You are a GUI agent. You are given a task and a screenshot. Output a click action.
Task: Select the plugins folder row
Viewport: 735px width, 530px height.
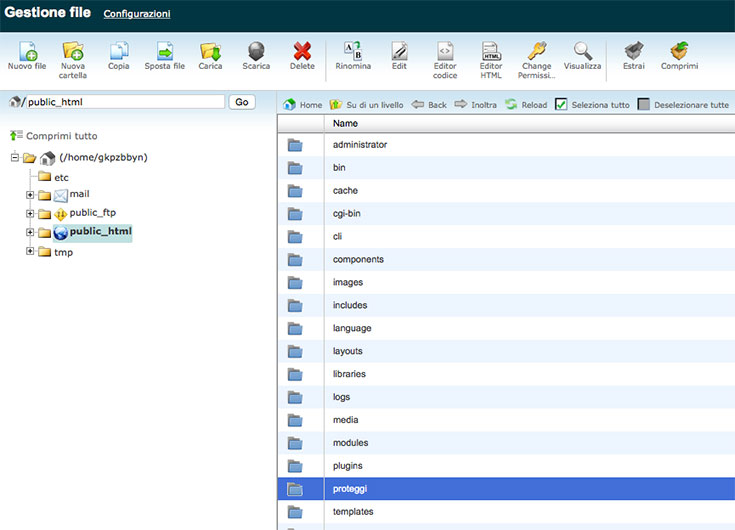coord(506,466)
